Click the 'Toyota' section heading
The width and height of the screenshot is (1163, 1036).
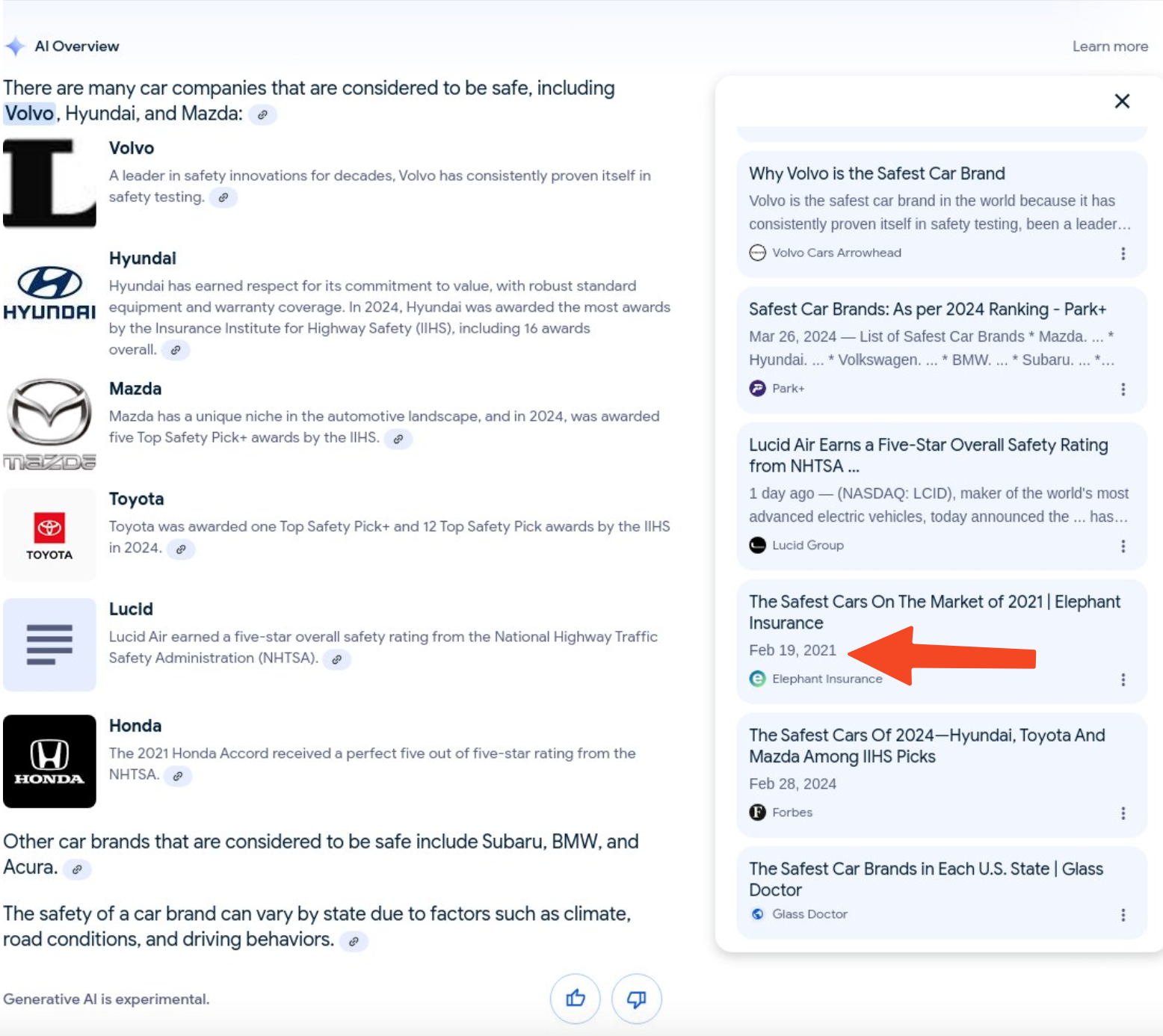[137, 499]
